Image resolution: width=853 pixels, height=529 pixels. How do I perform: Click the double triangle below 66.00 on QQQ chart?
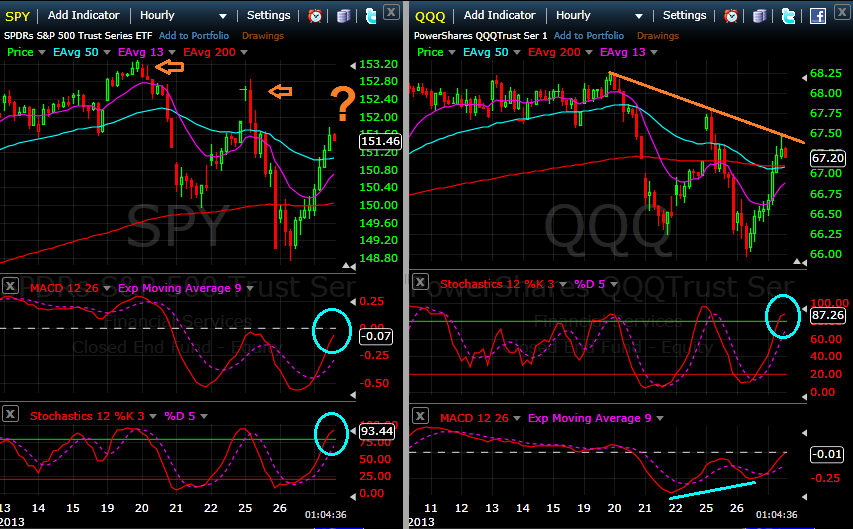pos(800,262)
